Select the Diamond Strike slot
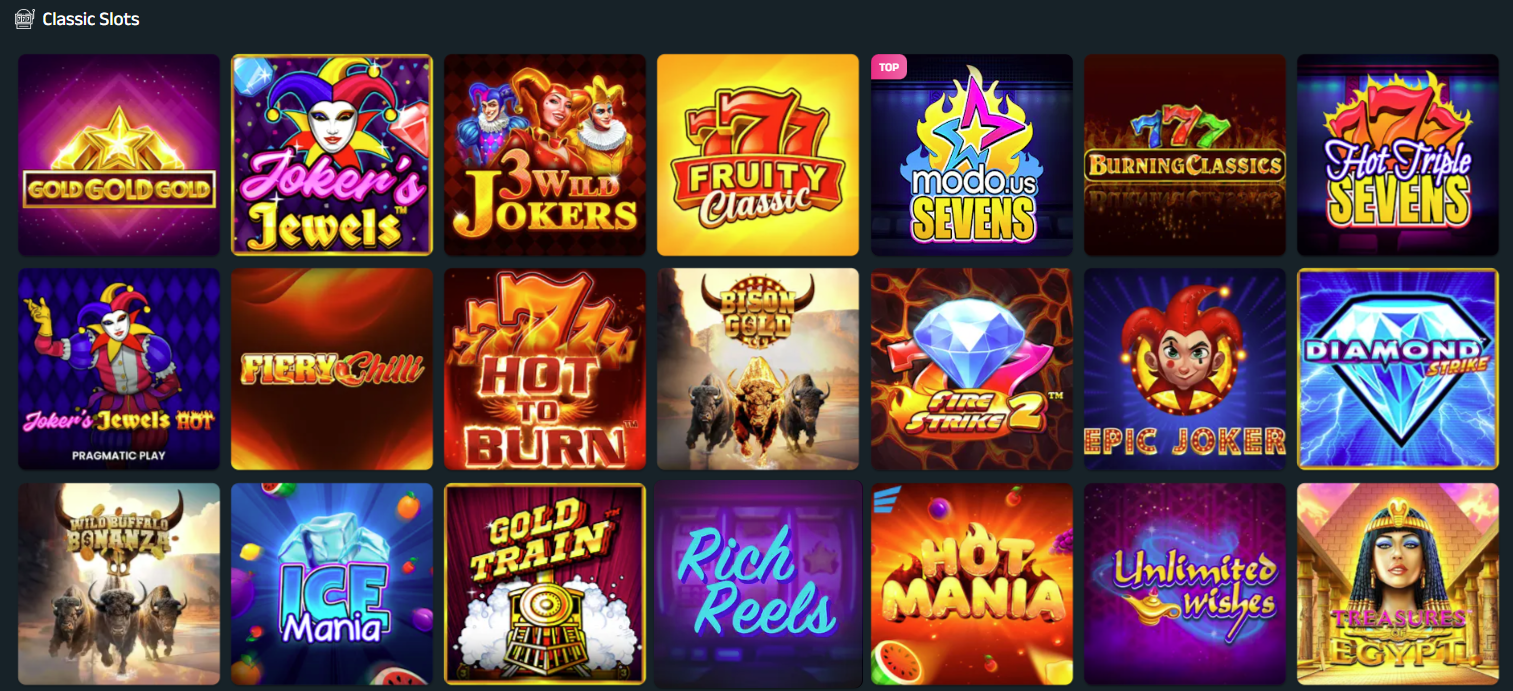 [1398, 369]
